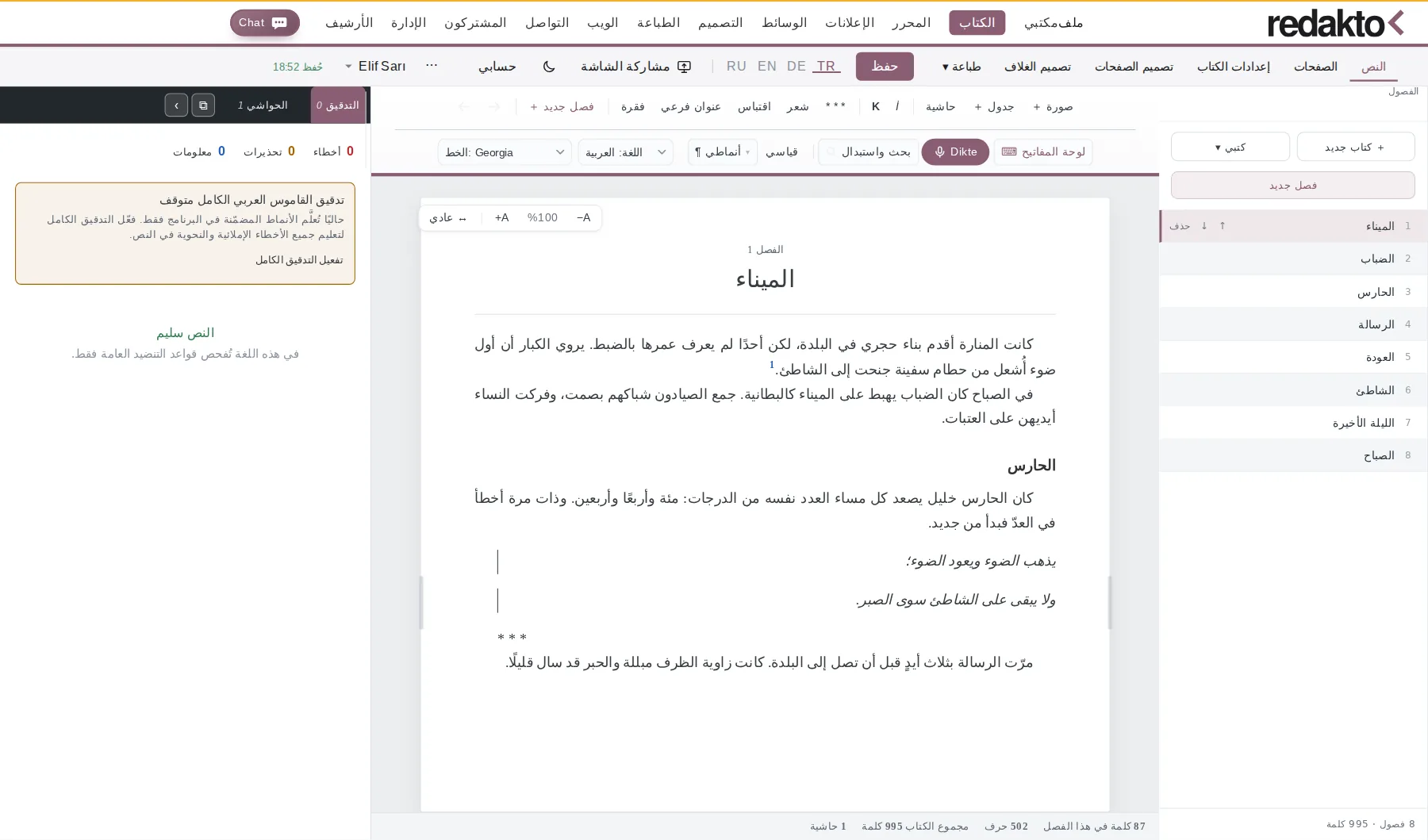Click the undo left arrow

[x=464, y=106]
